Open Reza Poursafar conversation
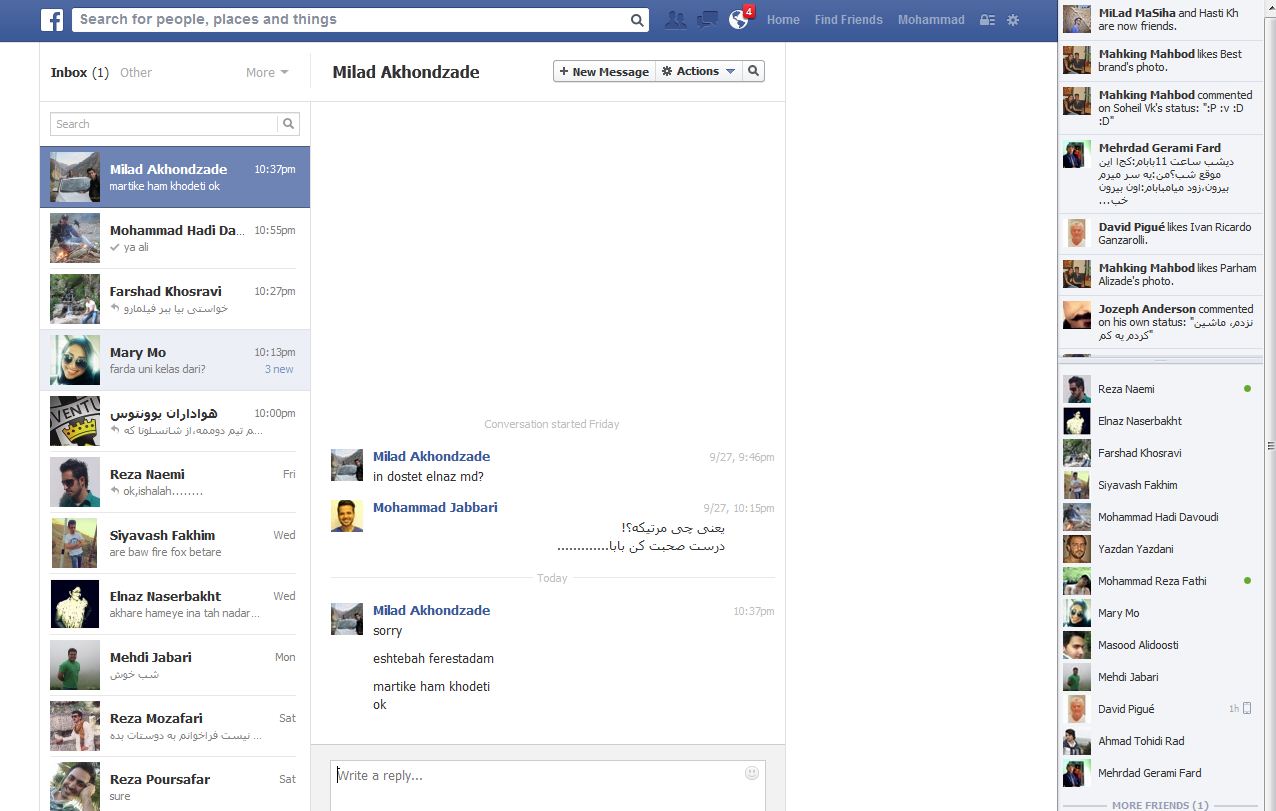The width and height of the screenshot is (1276, 811). [175, 784]
